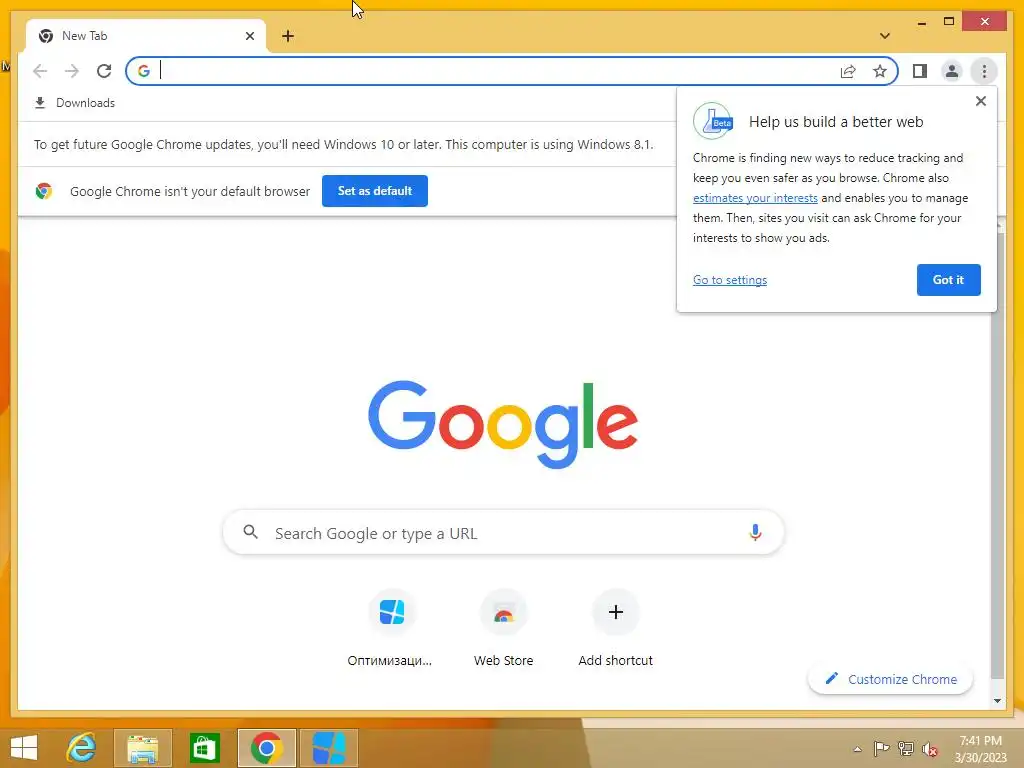Click the 'Help us build a better web' heading
Viewport: 1024px width, 768px height.
pos(836,122)
